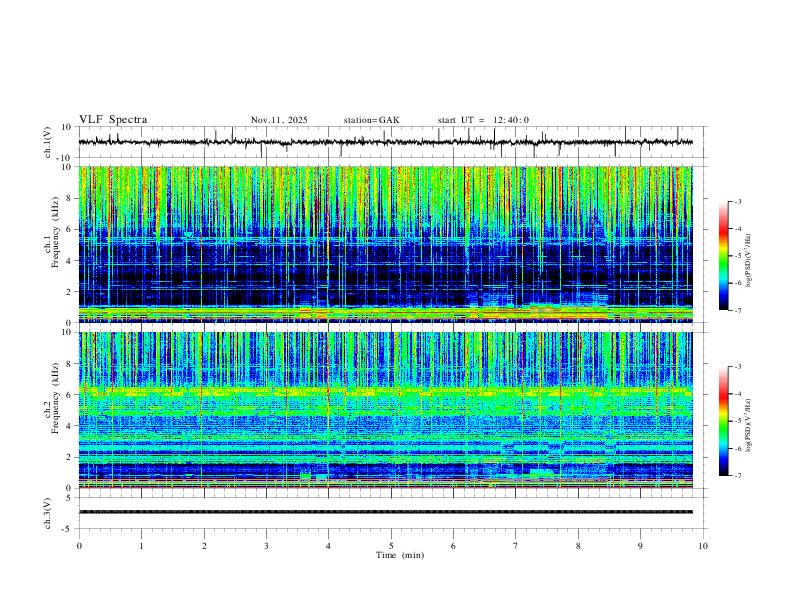Image resolution: width=792 pixels, height=612 pixels.
Task: Click time axis tick label '8'
Action: point(578,546)
